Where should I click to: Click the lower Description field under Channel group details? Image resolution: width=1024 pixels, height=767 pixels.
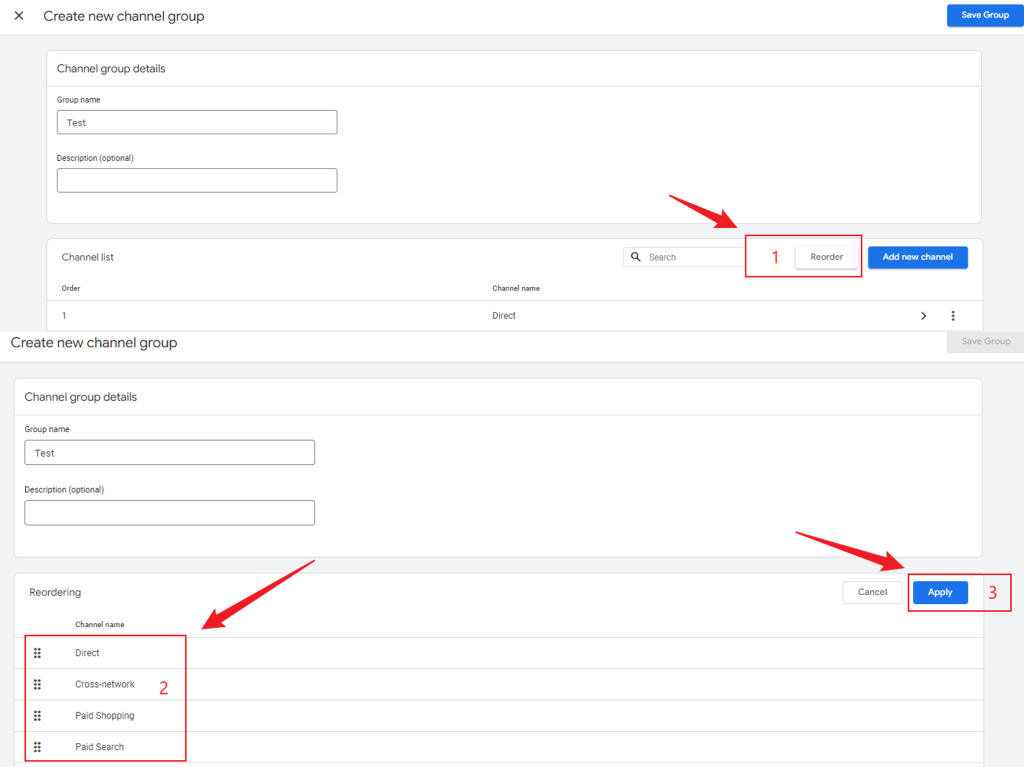click(x=169, y=512)
